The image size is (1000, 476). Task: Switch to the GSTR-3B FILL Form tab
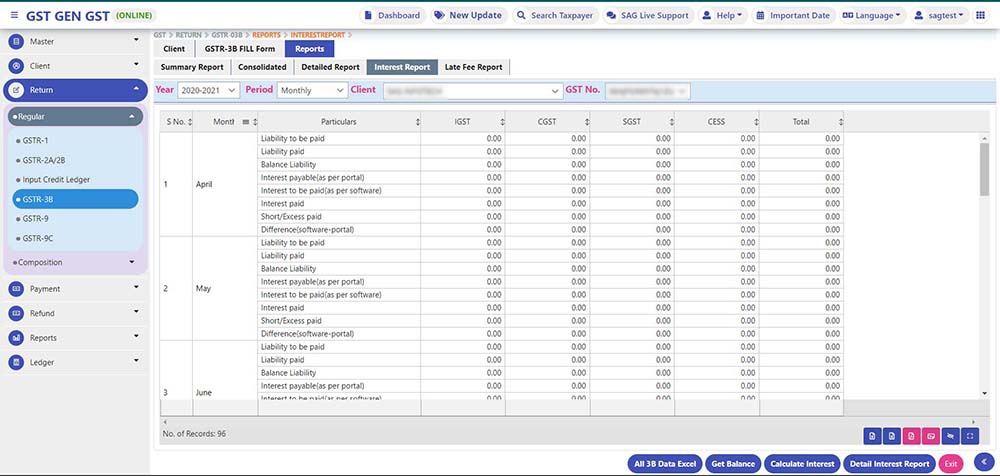pyautogui.click(x=238, y=48)
